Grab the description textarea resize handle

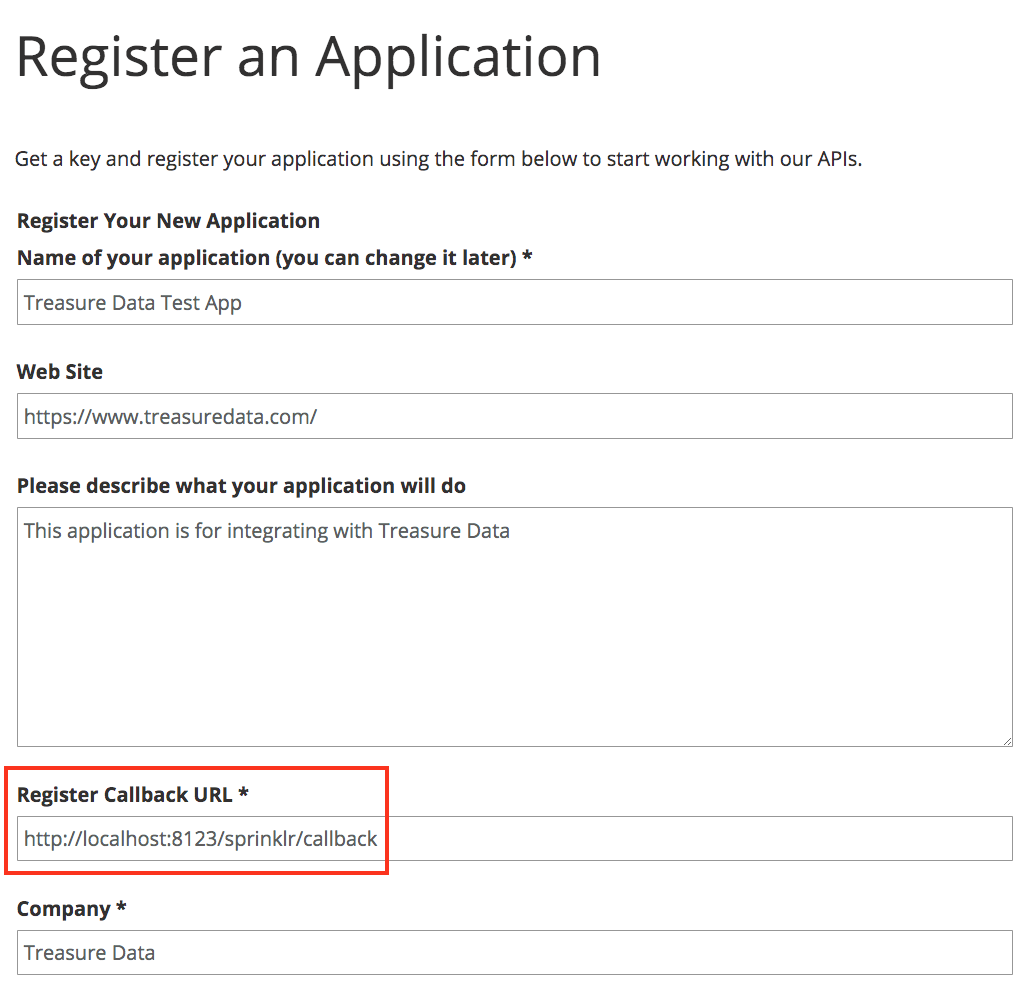point(1007,740)
